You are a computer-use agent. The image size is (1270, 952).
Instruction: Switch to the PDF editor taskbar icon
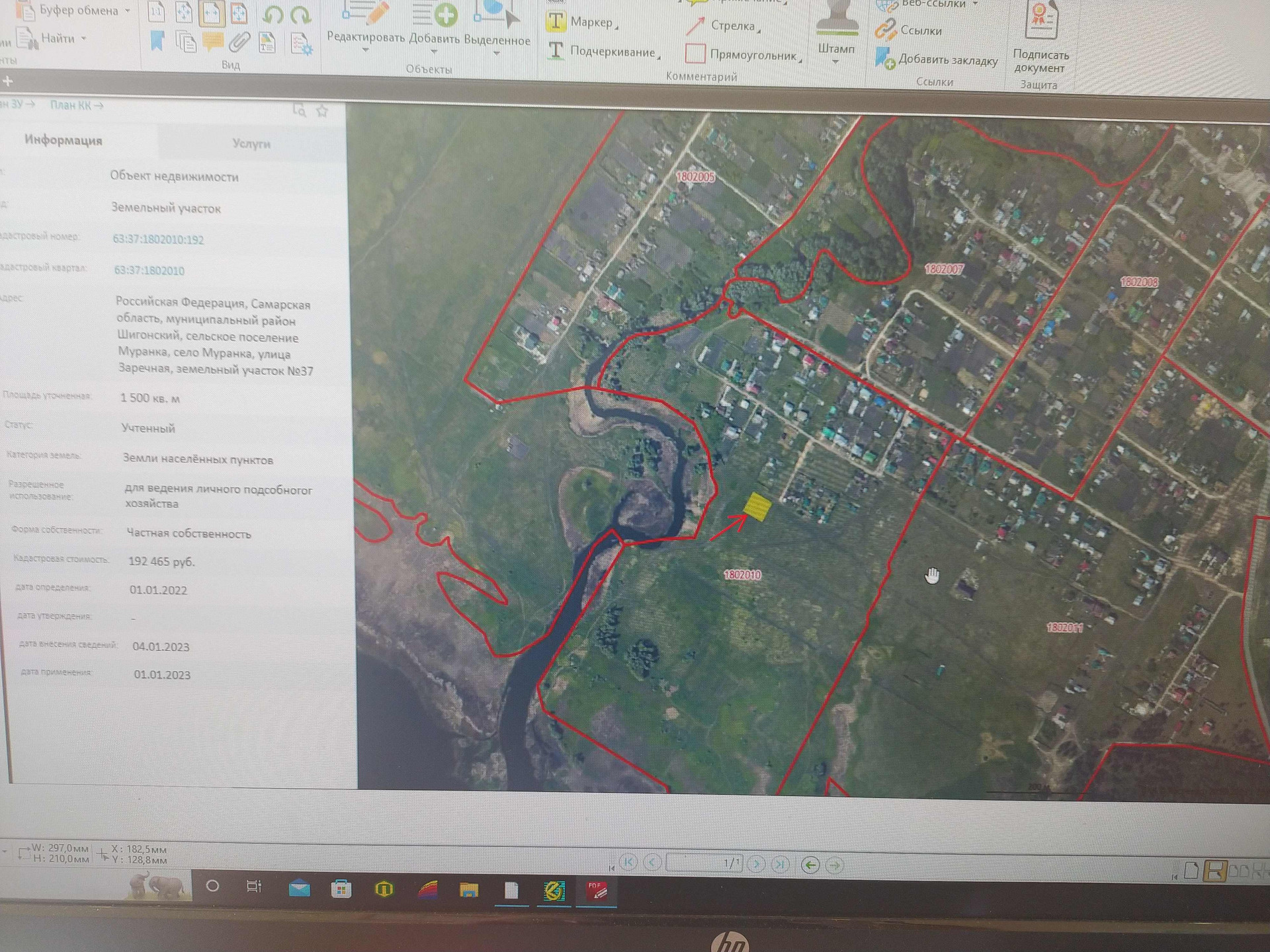point(597,891)
